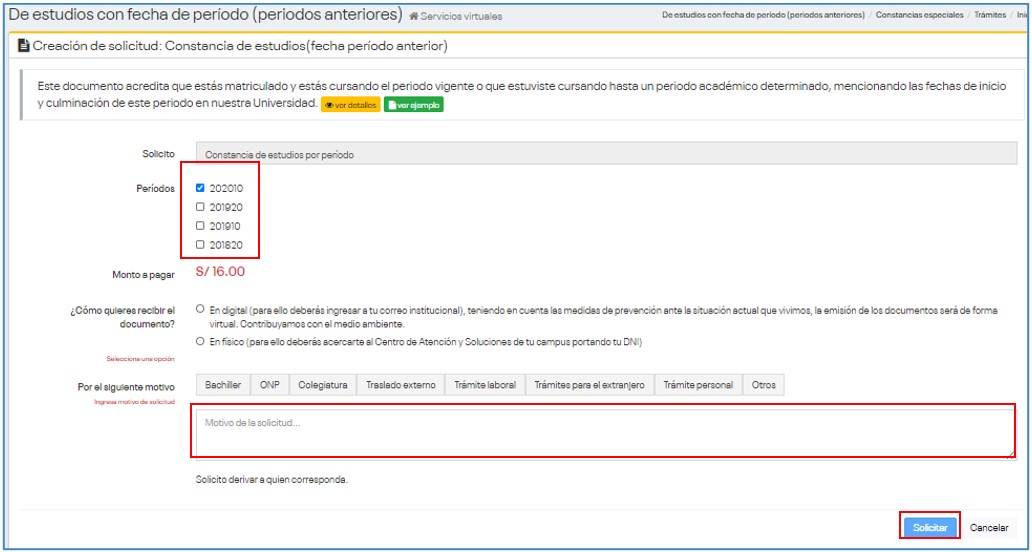Click the home icon beside Servicios virtuales
This screenshot has width=1032, height=552.
click(x=414, y=17)
